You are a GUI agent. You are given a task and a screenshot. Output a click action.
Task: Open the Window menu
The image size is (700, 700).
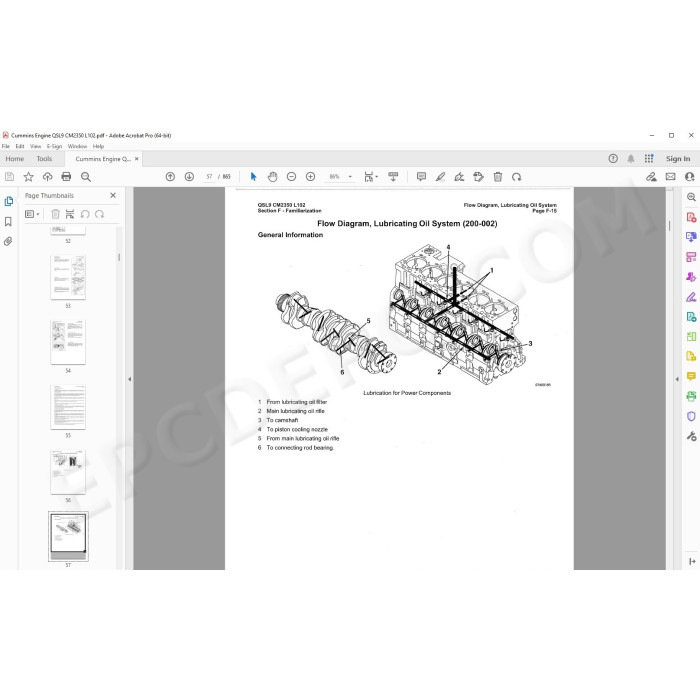point(77,146)
